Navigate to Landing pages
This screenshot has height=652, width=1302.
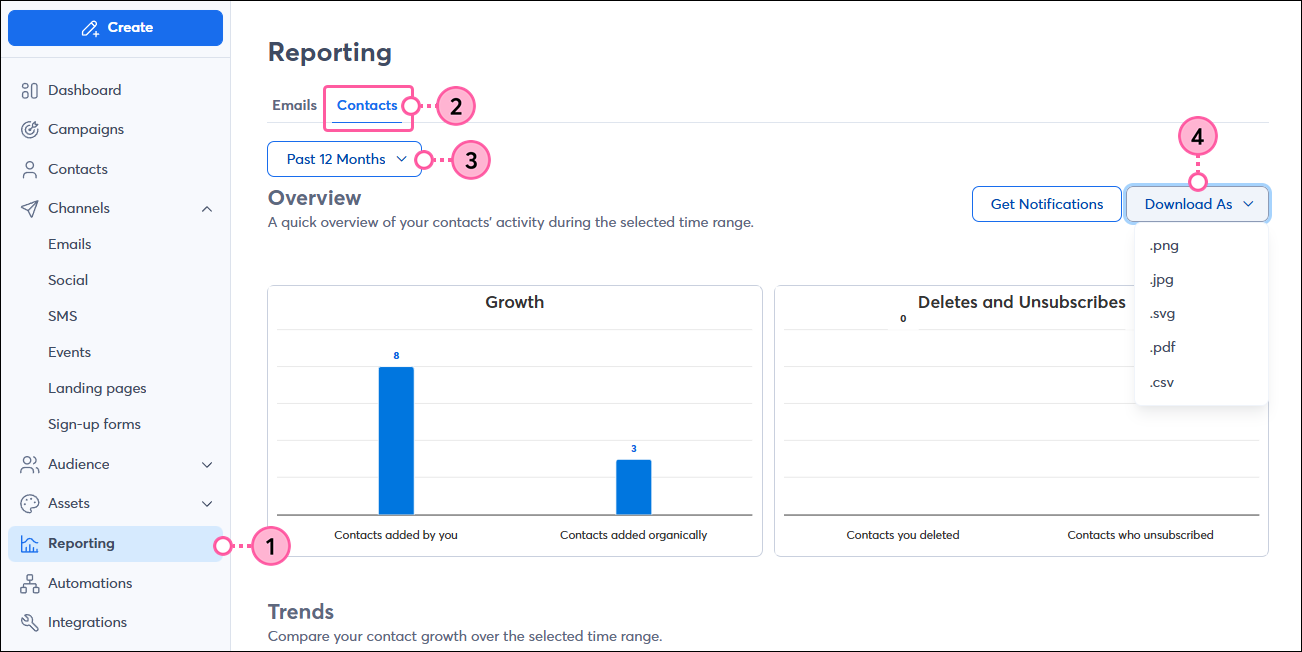click(97, 387)
